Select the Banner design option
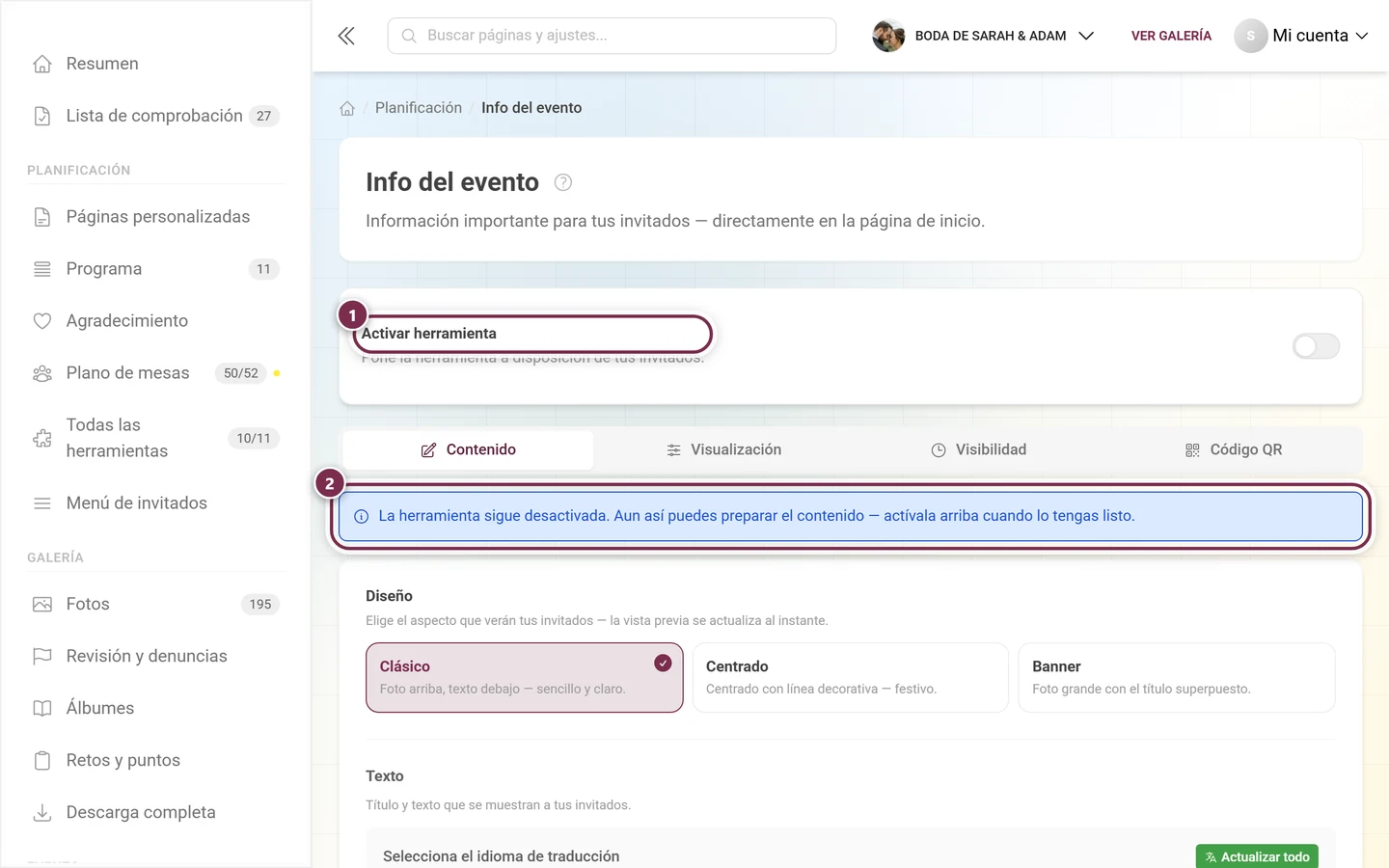Viewport: 1389px width, 868px height. (x=1177, y=678)
